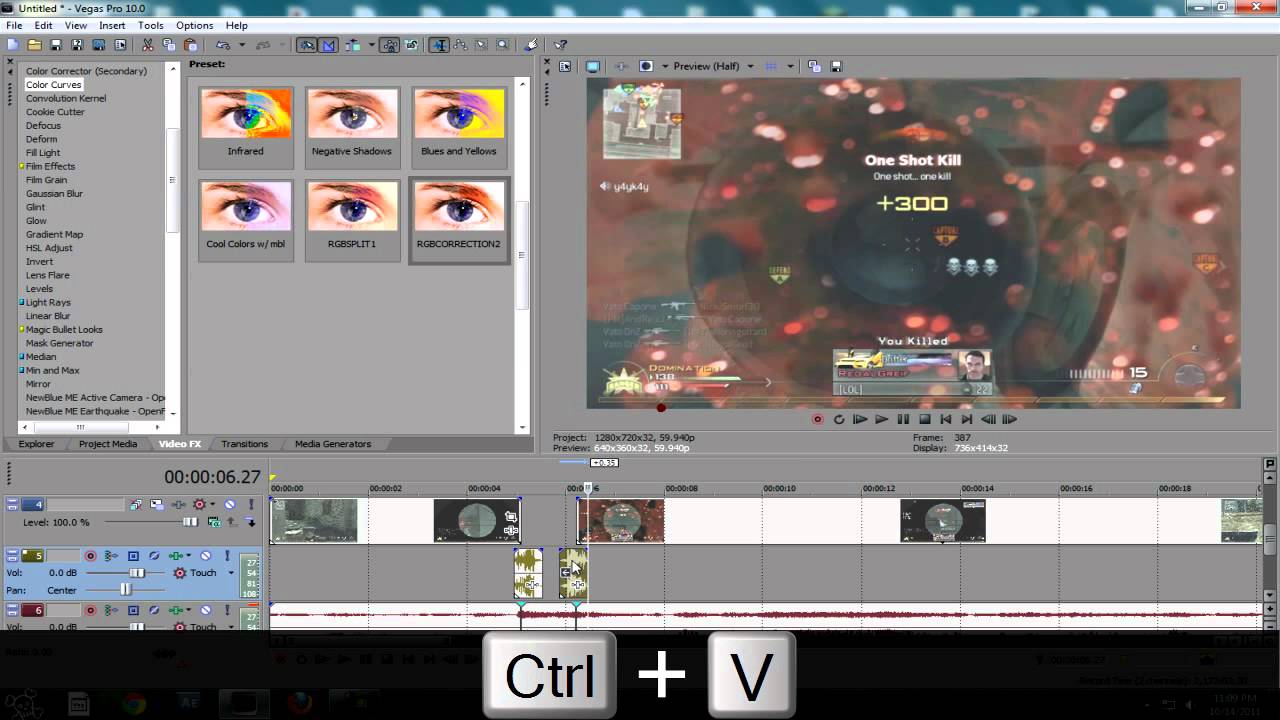Open the Options menu

click(x=194, y=25)
